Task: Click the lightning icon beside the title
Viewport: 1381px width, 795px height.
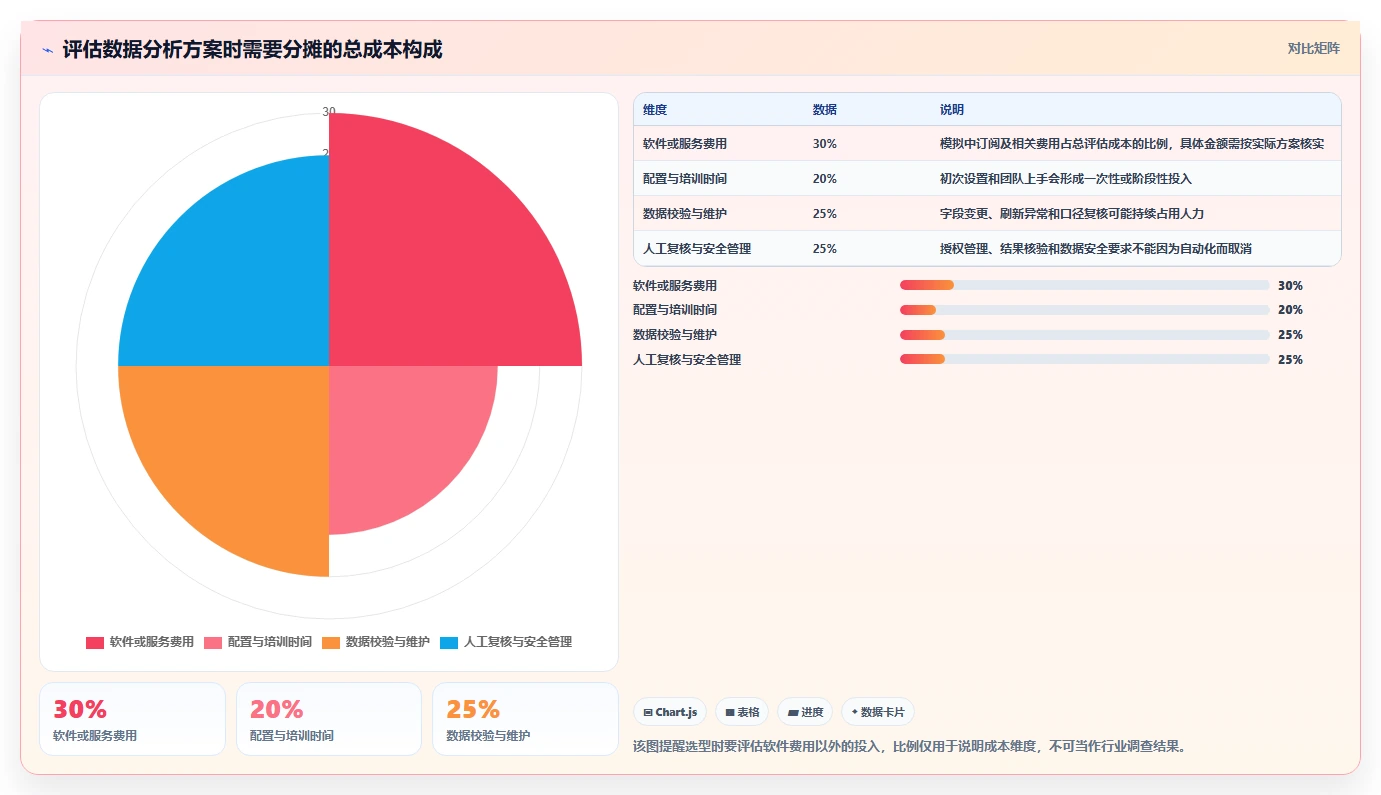Action: tap(47, 50)
